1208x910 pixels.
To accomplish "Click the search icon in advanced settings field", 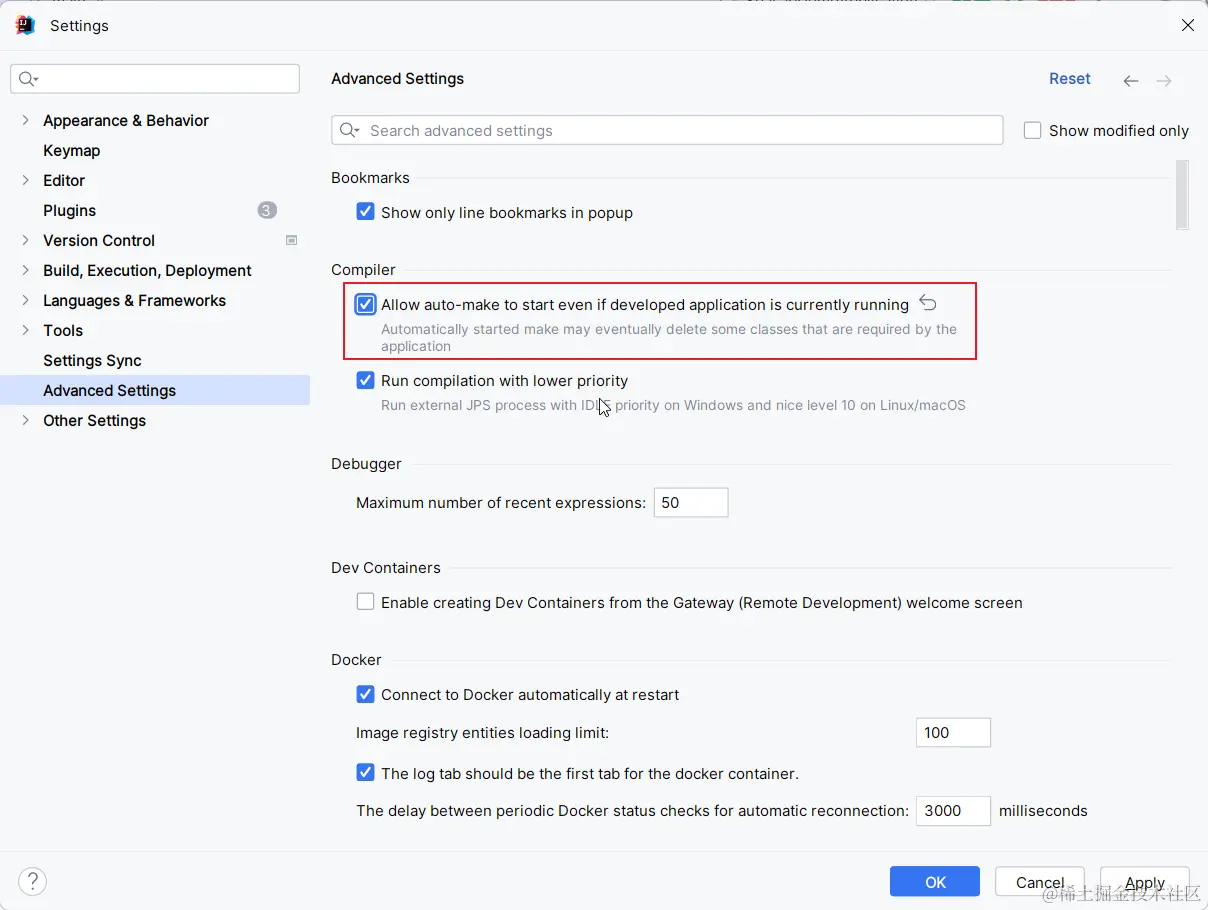I will tap(349, 130).
